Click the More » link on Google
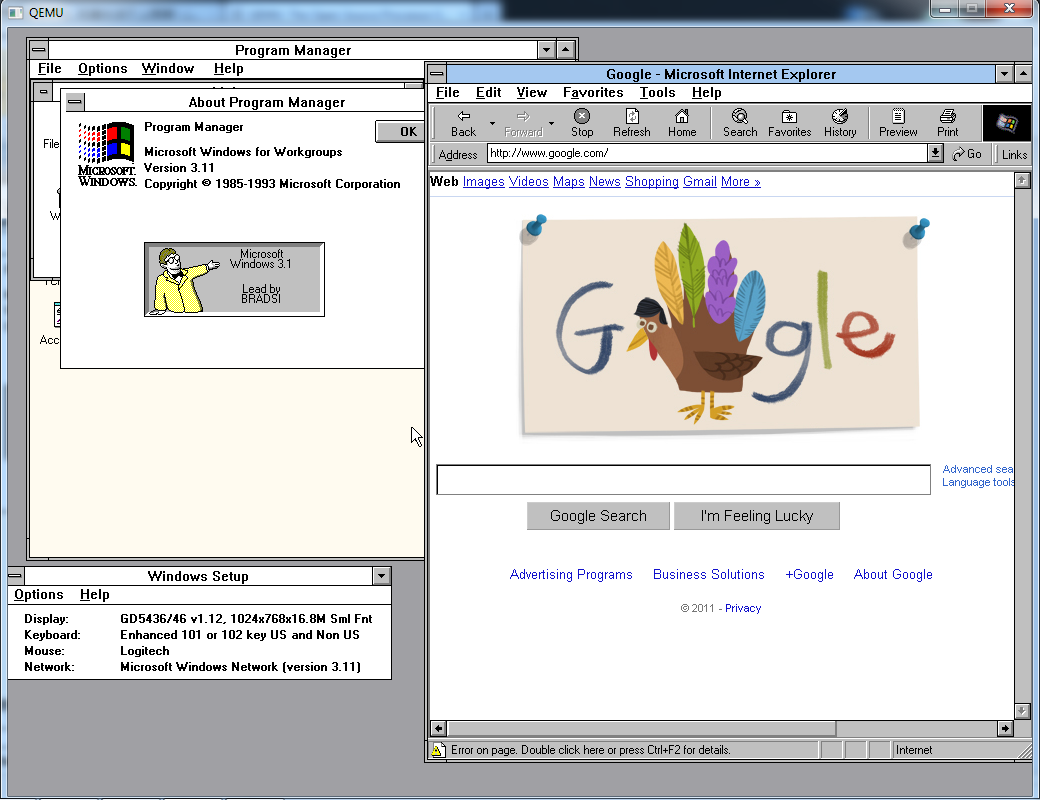The height and width of the screenshot is (800, 1040). click(740, 182)
